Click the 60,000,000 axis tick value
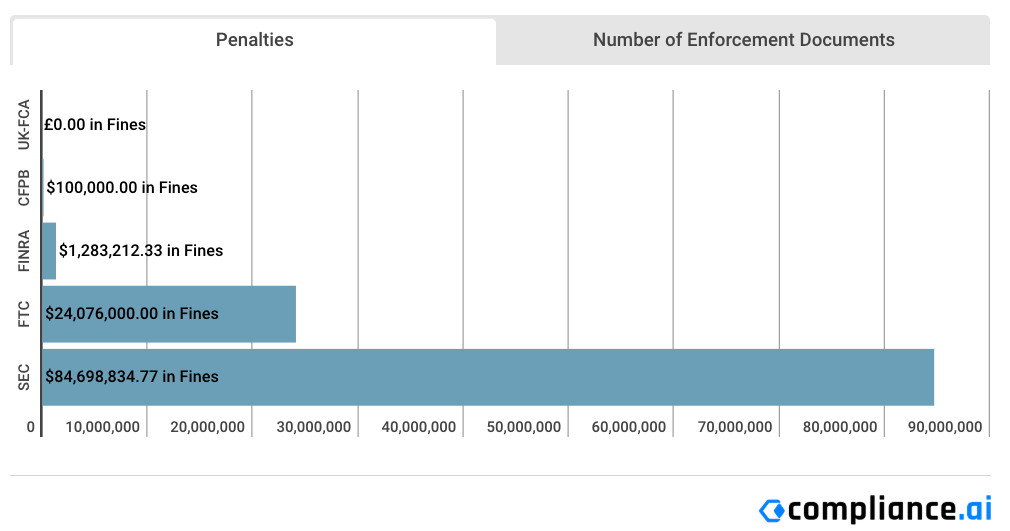 [629, 427]
